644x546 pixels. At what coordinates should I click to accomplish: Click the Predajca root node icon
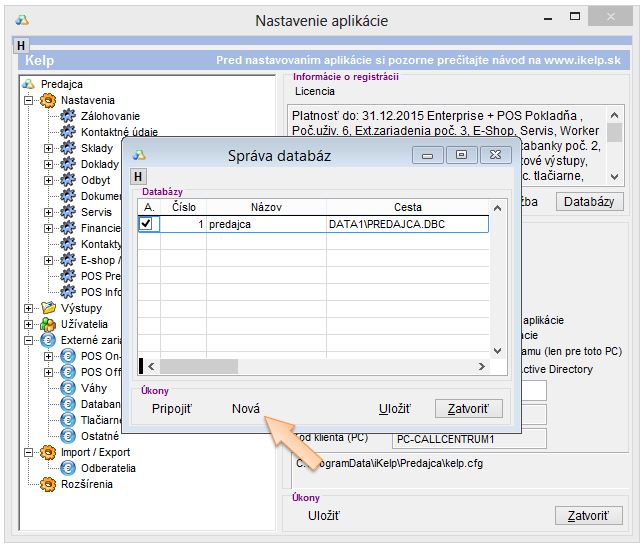pos(29,84)
